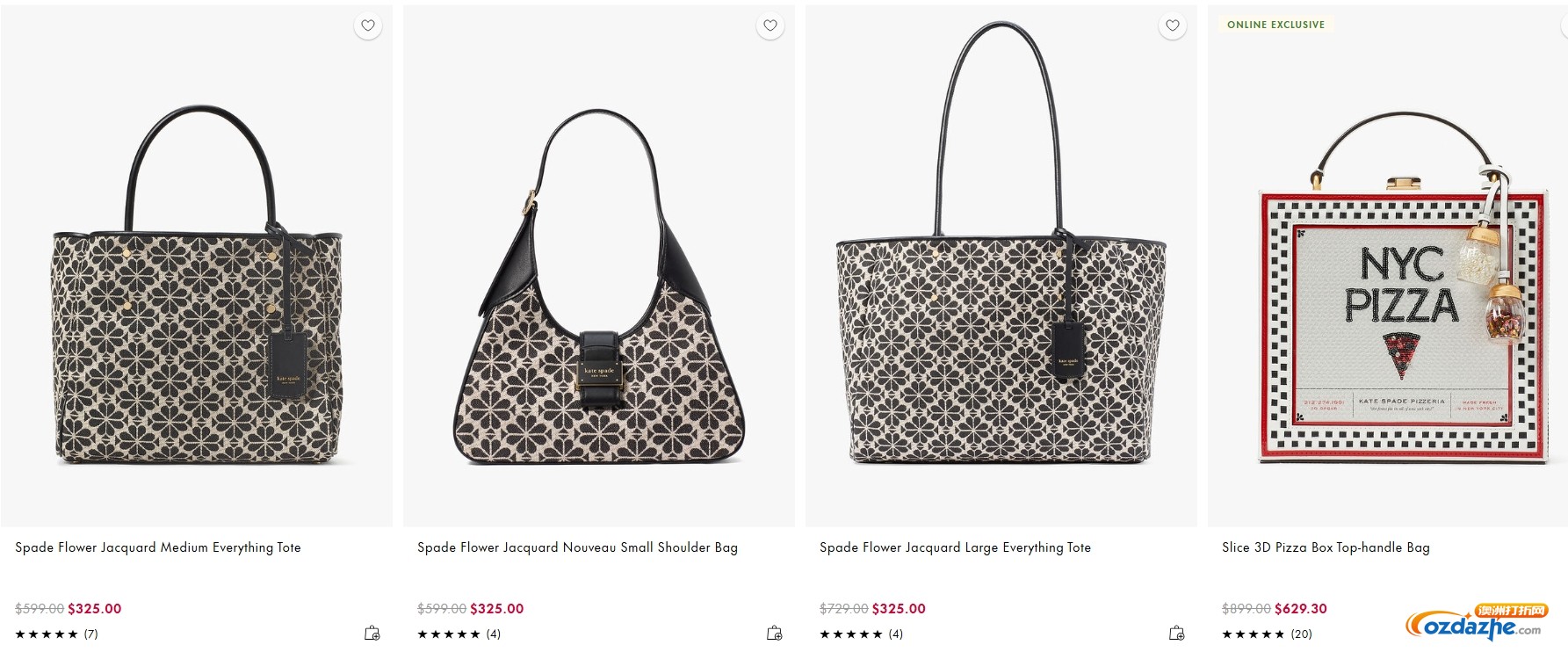Add Large Everything Tote to wishlist heart
This screenshot has height=652, width=1568.
coord(1173,25)
